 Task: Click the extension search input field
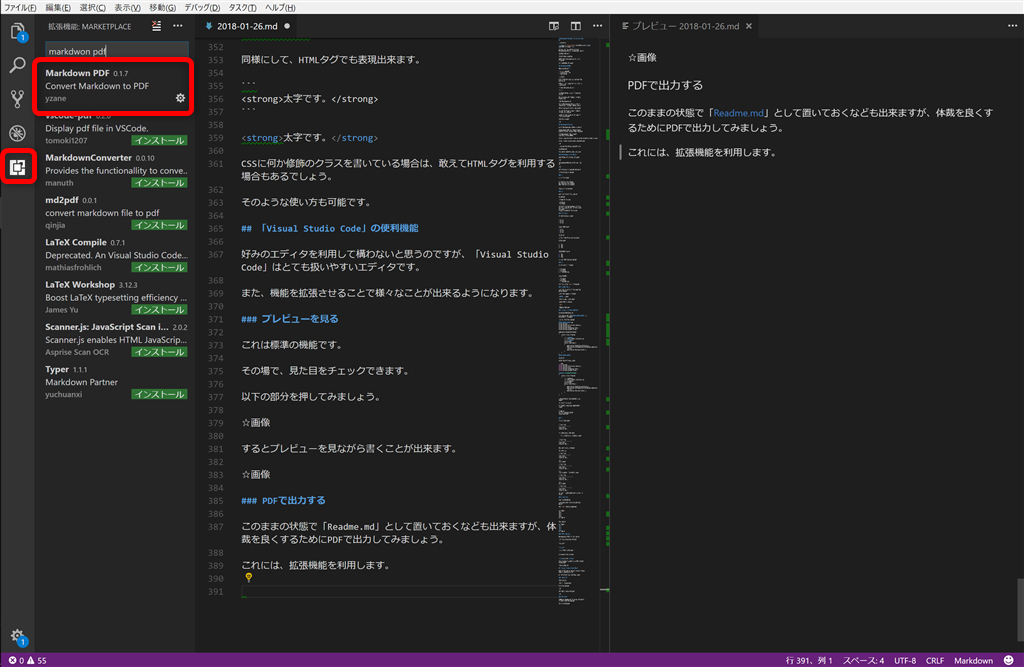coord(116,51)
